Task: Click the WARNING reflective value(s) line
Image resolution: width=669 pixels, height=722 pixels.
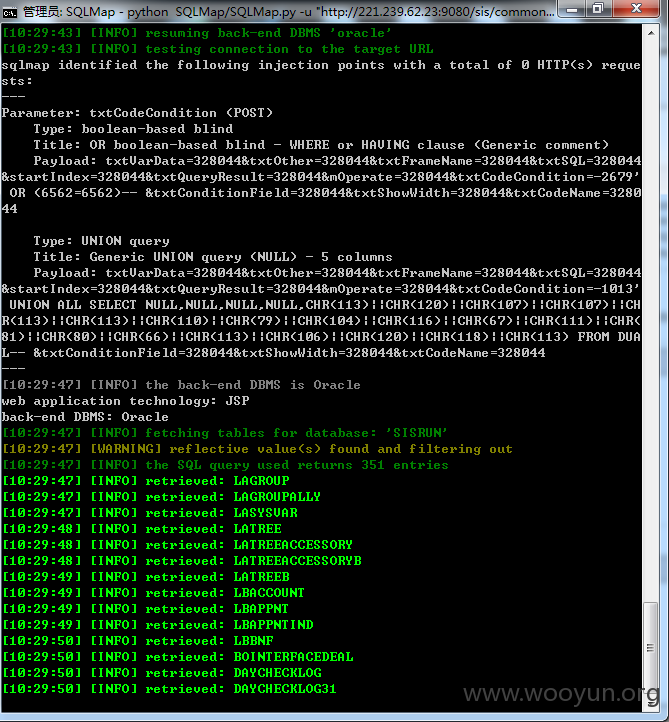Action: [x=257, y=449]
